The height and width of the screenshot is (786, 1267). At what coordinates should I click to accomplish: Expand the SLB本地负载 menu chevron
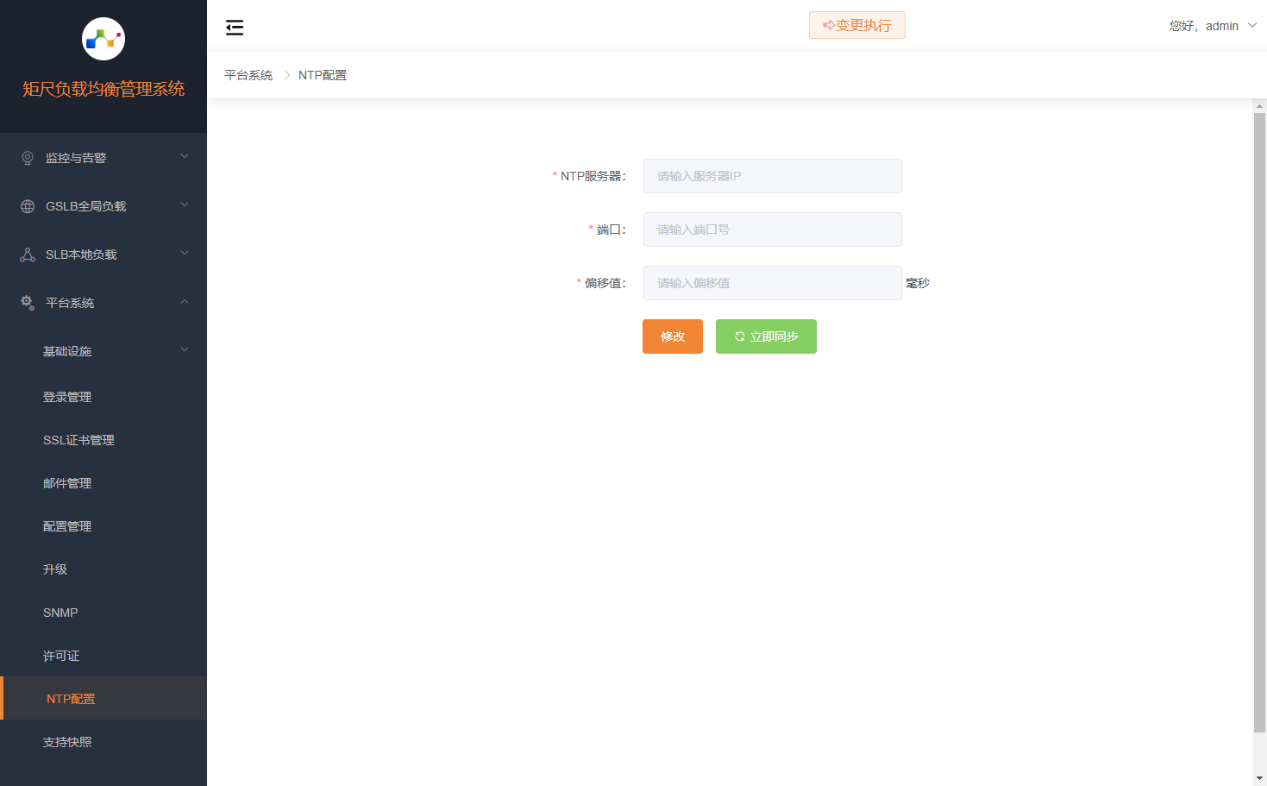pos(184,254)
